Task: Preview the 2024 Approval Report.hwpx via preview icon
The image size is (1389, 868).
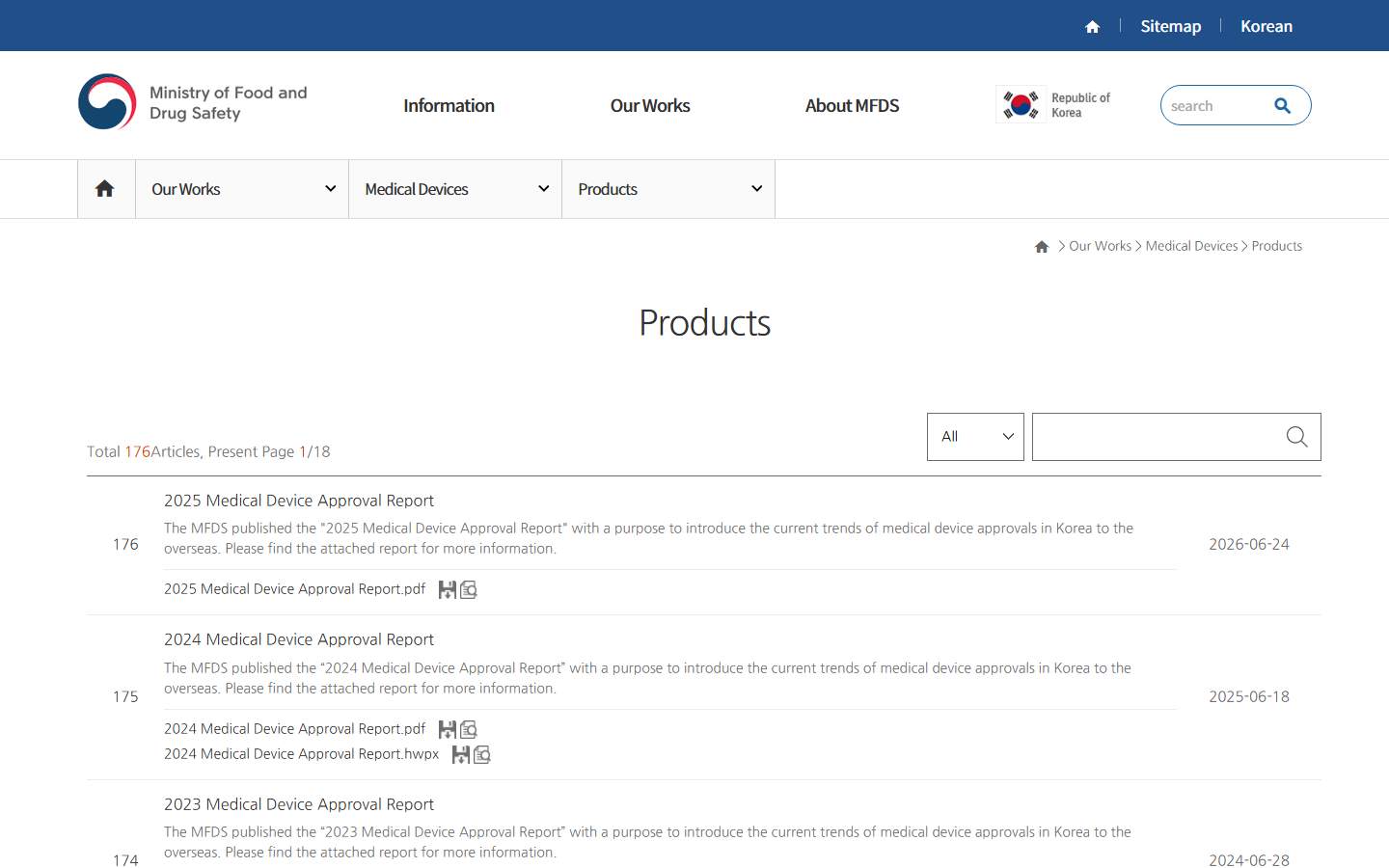Action: (x=482, y=754)
